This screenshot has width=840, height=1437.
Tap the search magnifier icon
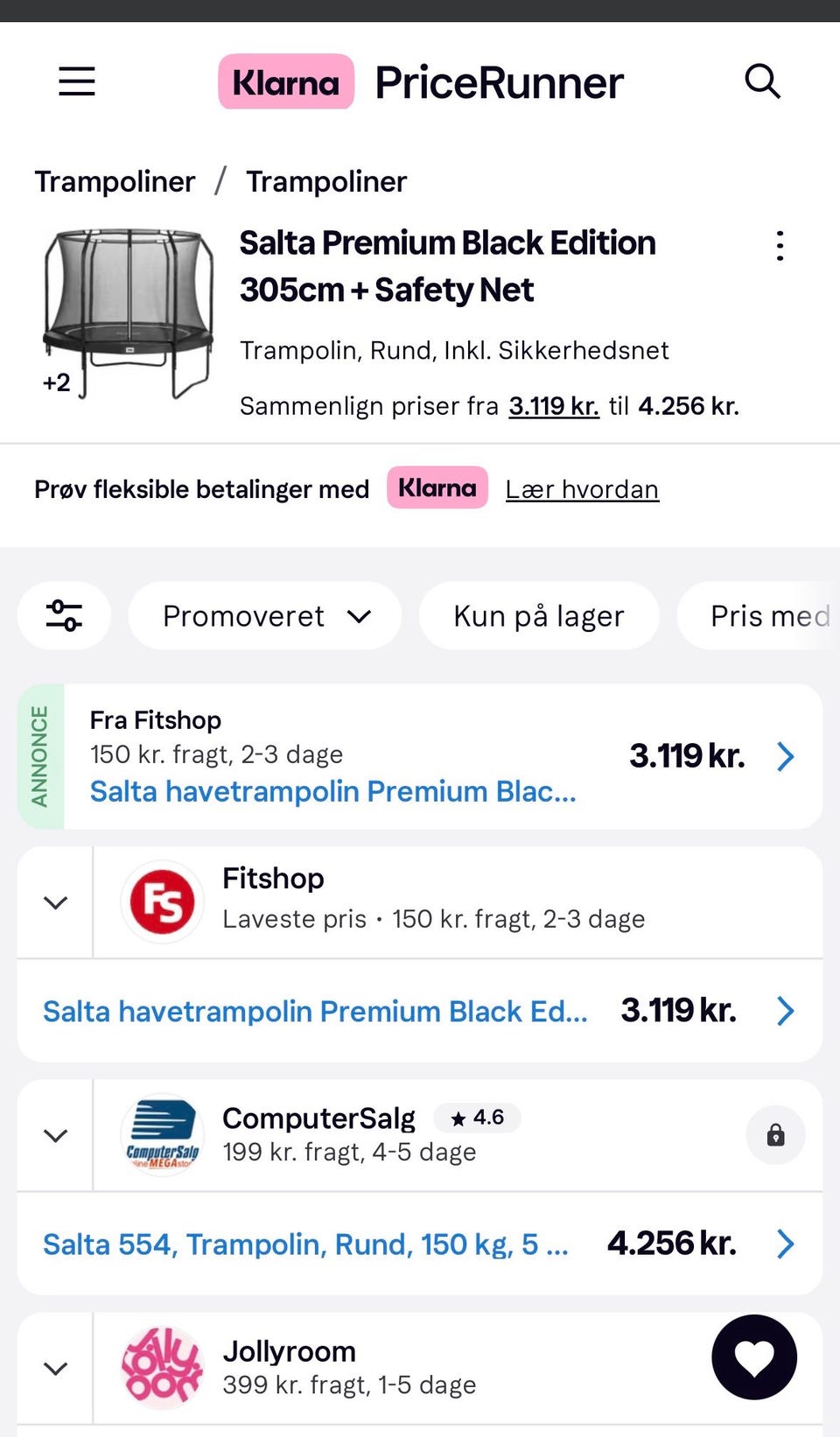[762, 81]
